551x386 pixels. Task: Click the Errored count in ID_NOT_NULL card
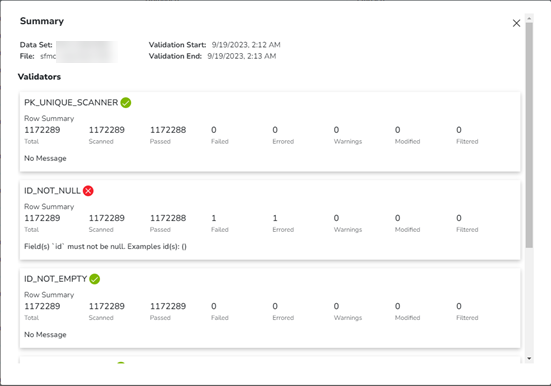(275, 218)
